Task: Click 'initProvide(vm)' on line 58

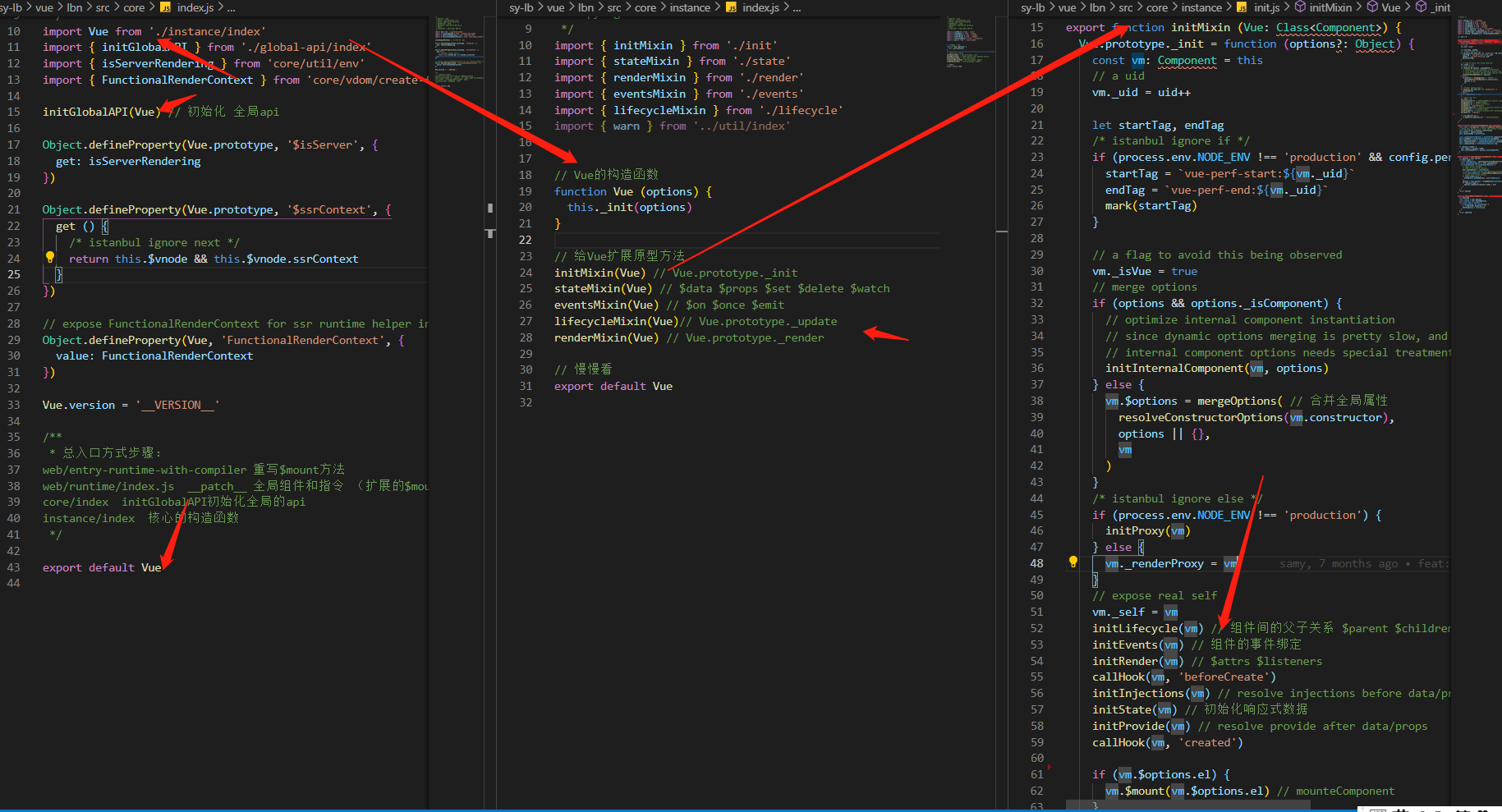Action: click(1141, 726)
